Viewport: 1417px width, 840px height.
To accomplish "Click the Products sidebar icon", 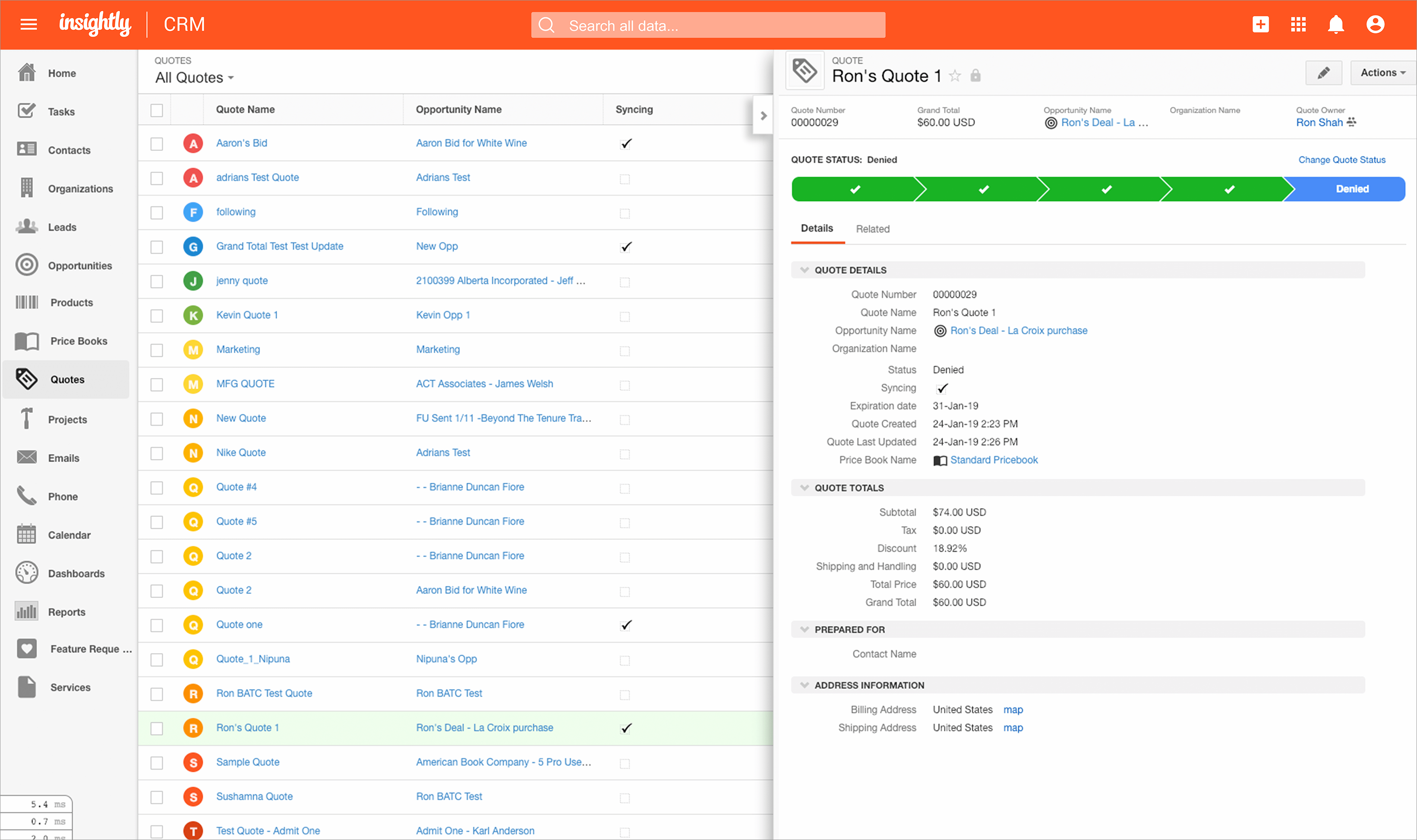I will [x=27, y=302].
